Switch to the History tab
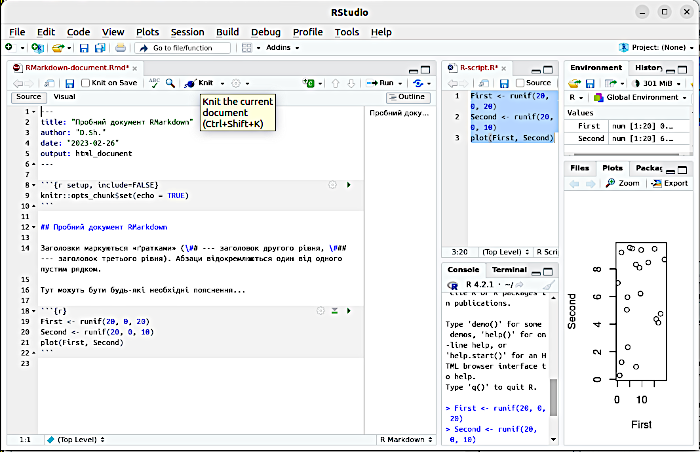Screen dimensions: 700x452 (x=648, y=67)
